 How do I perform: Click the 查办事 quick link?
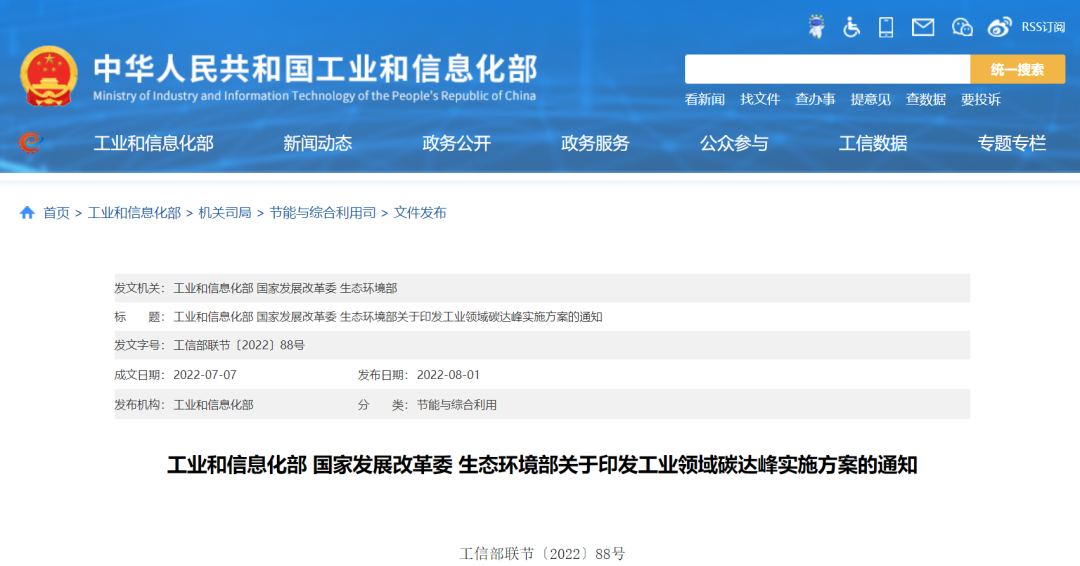(815, 100)
